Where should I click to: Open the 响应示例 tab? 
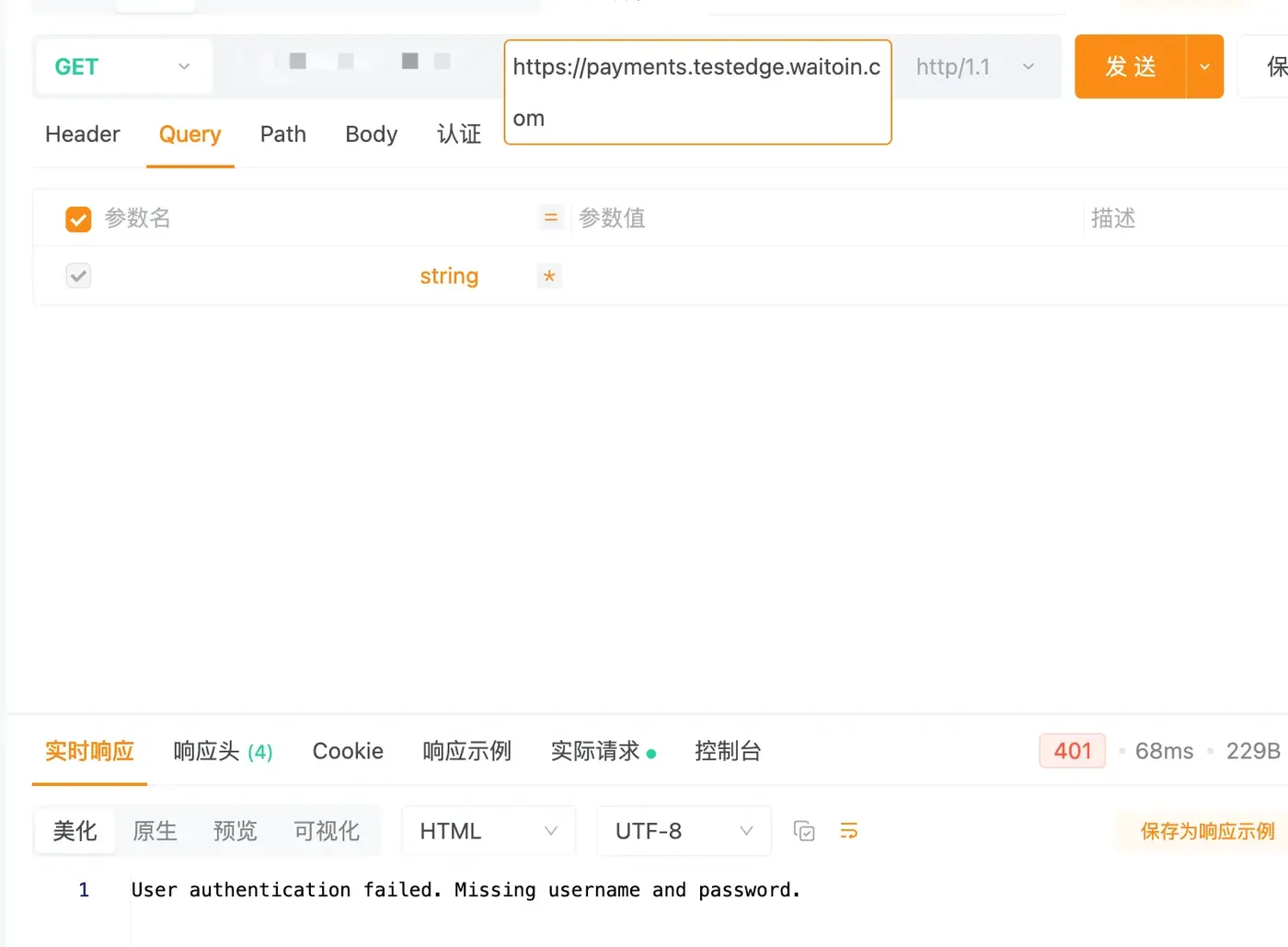point(467,752)
